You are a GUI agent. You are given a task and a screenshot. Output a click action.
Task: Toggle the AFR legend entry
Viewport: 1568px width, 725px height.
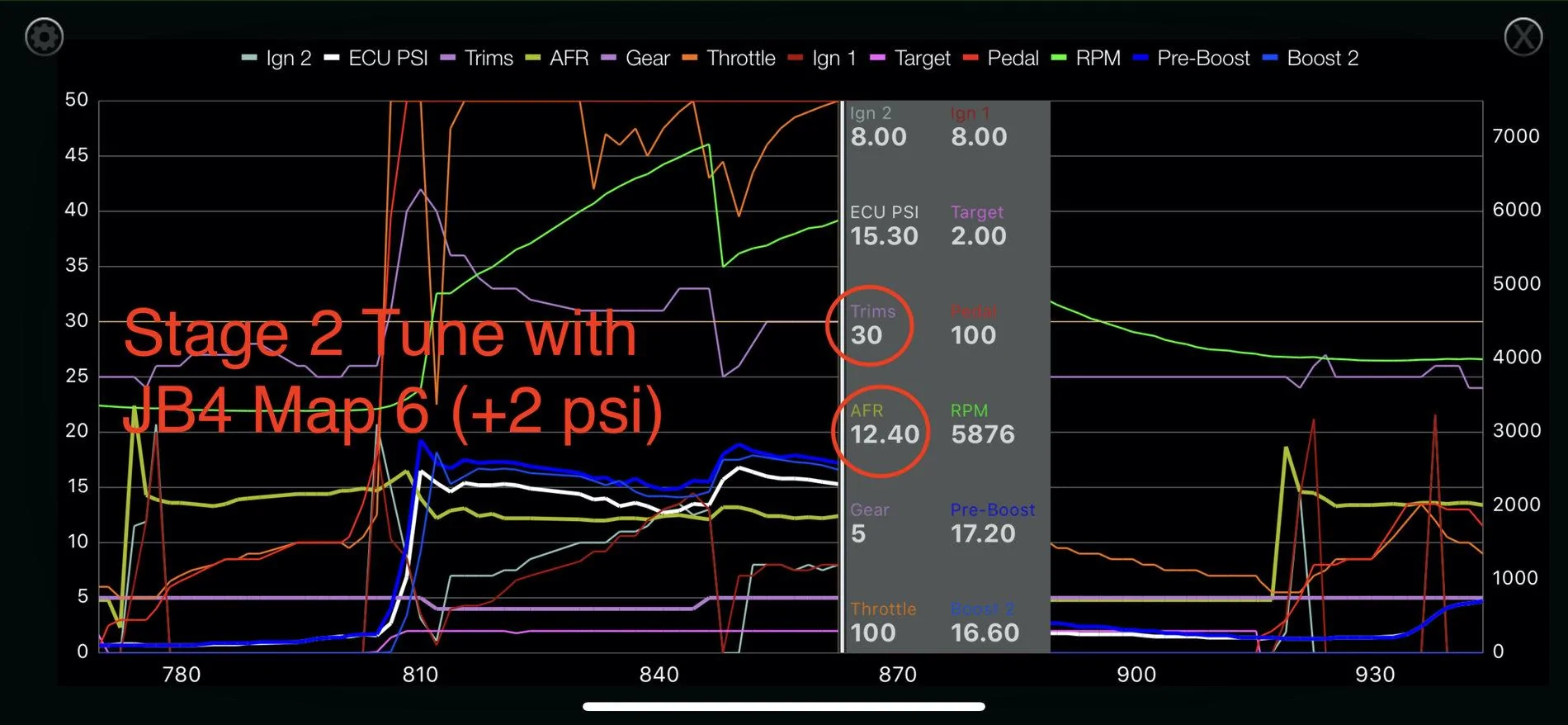tap(557, 59)
